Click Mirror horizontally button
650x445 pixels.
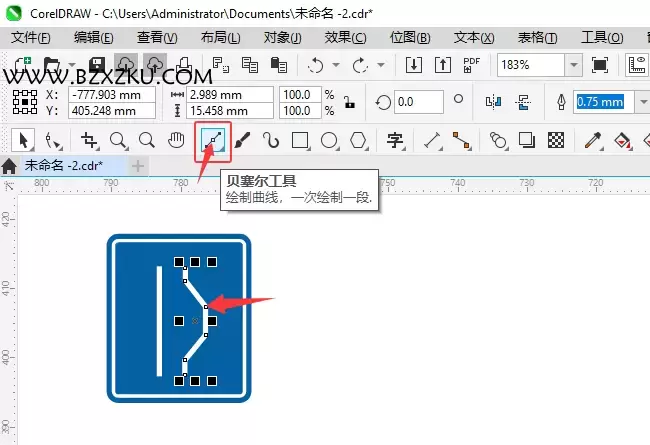pyautogui.click(x=493, y=102)
